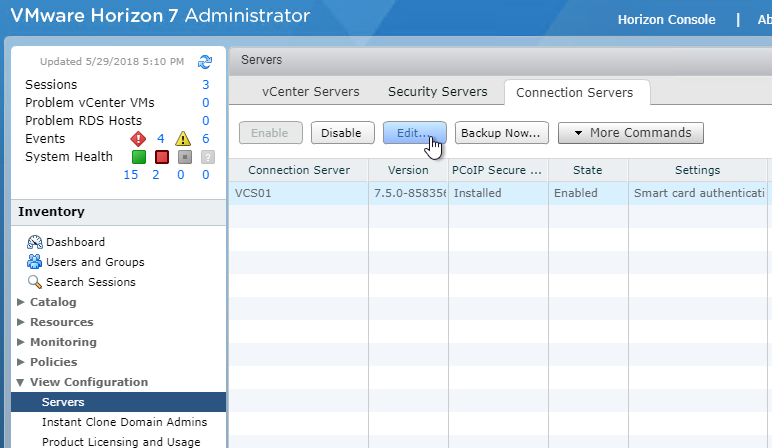Sort by State column header
Viewport: 772px width, 448px height.
point(588,170)
